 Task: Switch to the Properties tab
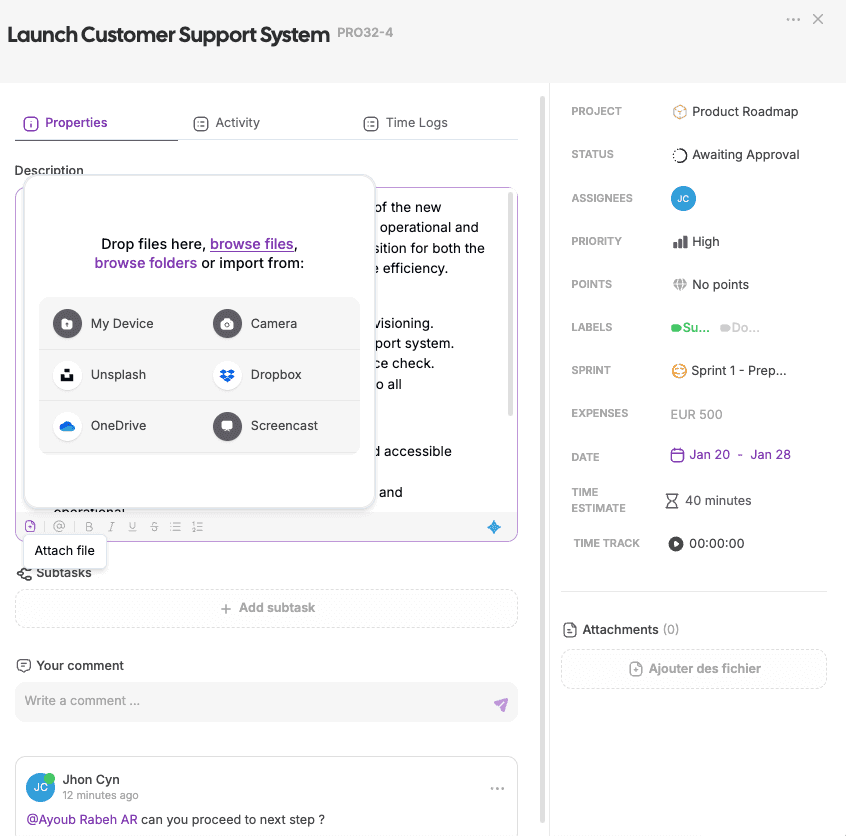[x=65, y=123]
